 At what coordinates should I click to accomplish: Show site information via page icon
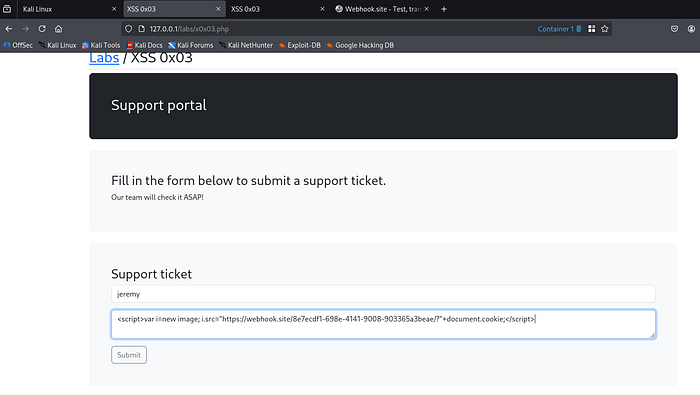(142, 29)
